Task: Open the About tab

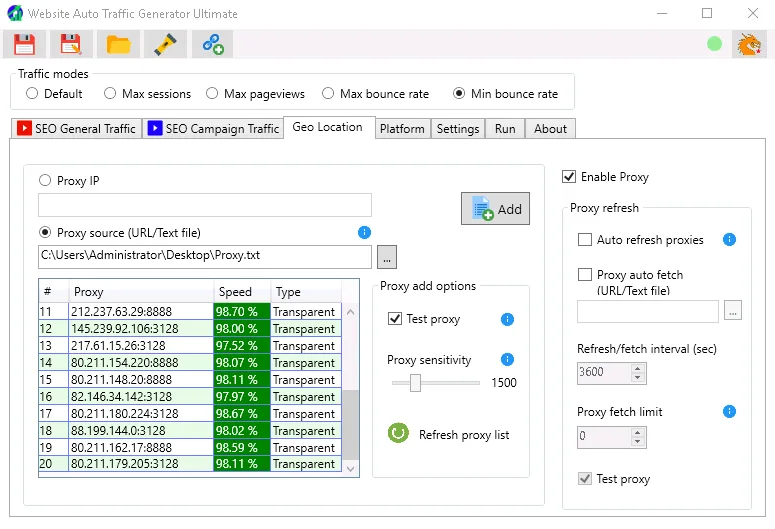Action: [x=550, y=129]
